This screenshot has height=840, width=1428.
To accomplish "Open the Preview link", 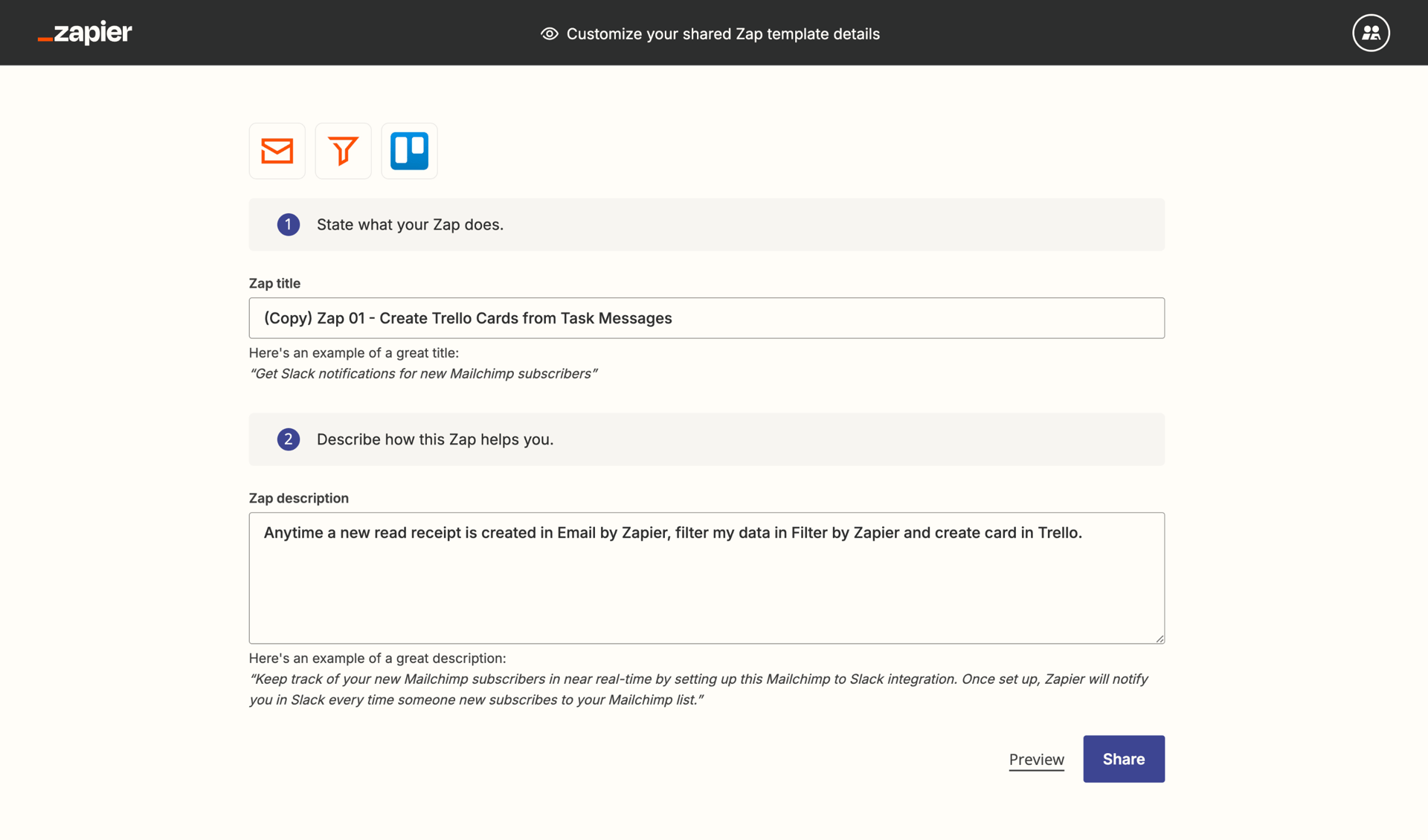I will (x=1036, y=759).
